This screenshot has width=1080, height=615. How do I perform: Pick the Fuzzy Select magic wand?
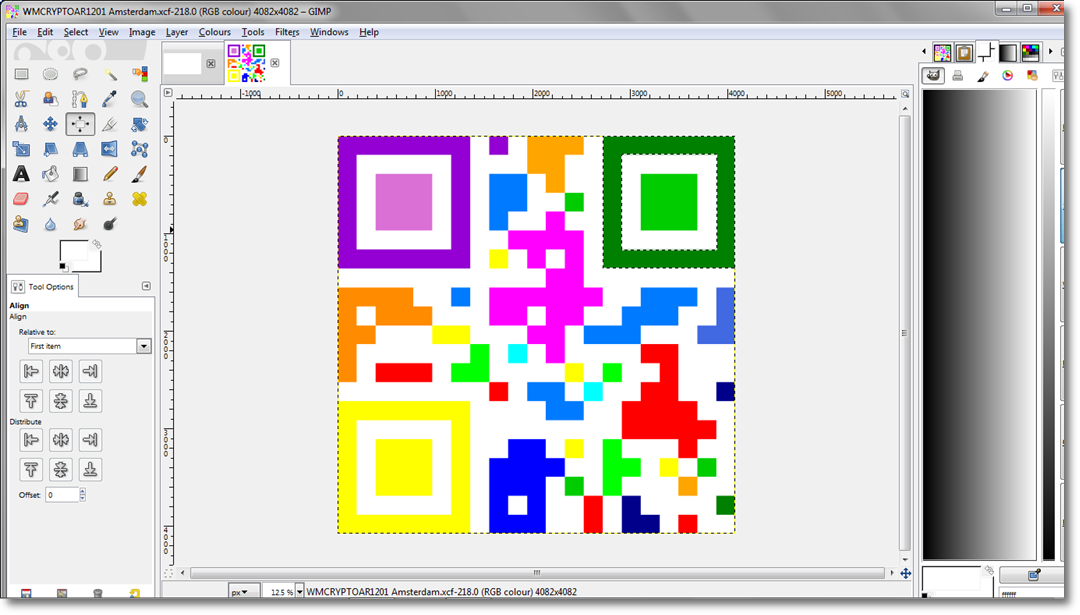click(110, 74)
